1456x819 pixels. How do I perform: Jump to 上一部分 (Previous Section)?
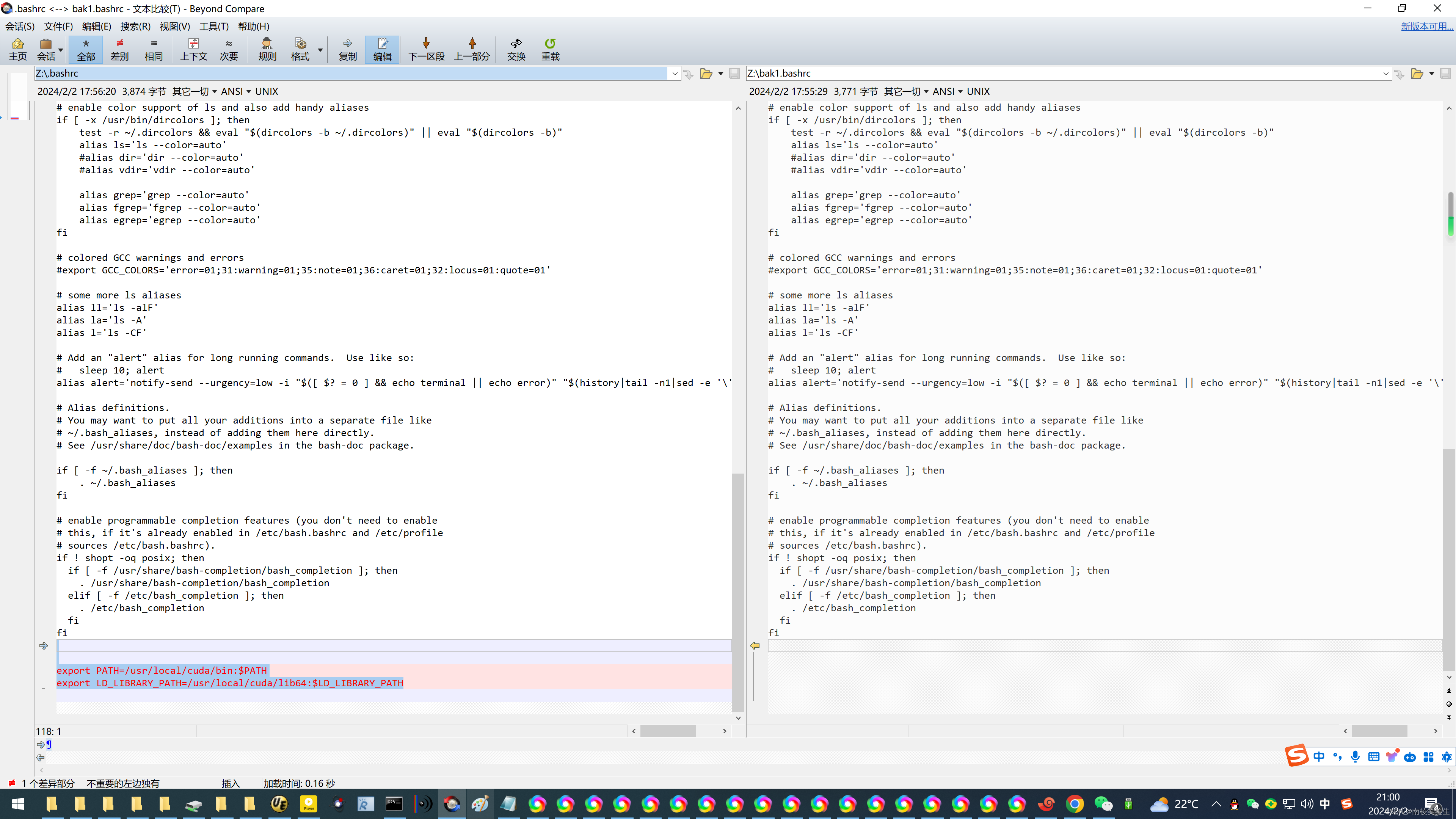click(x=472, y=49)
